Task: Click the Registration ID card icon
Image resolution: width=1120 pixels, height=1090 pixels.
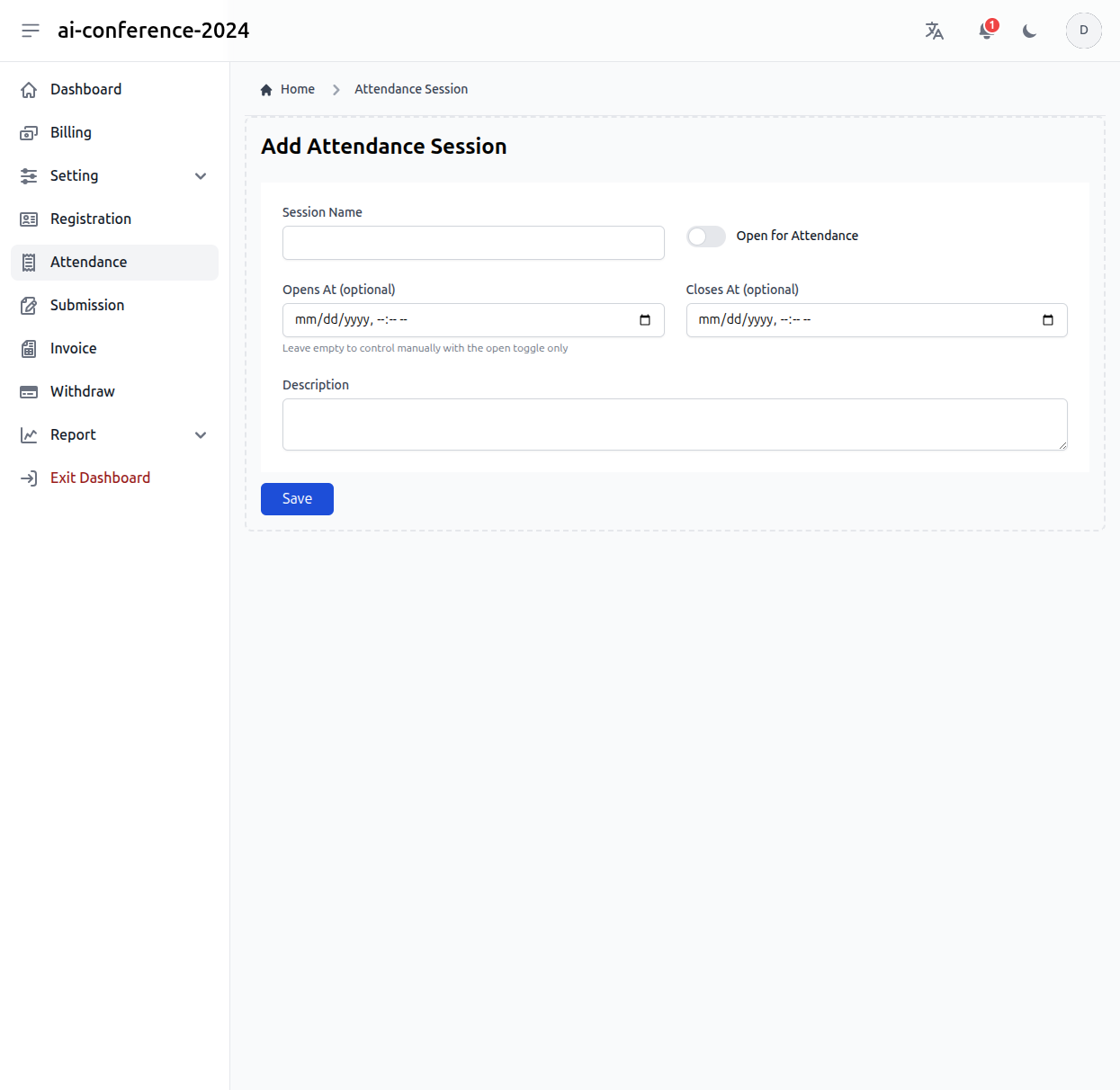Action: tap(29, 219)
